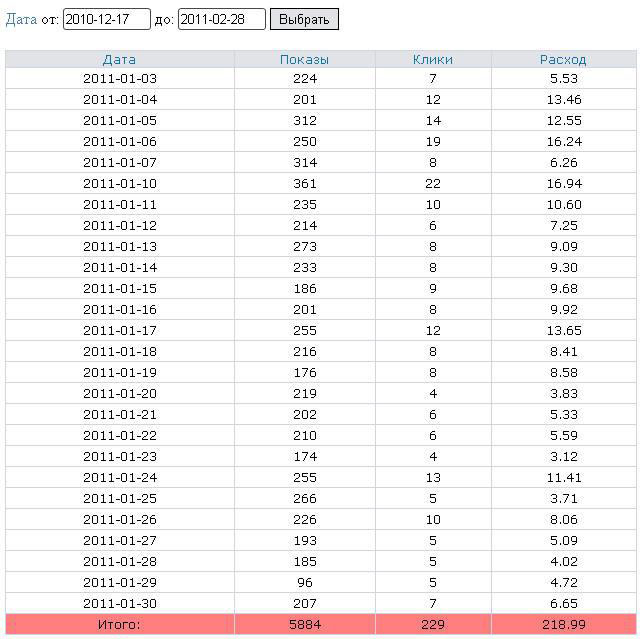This screenshot has height=639, width=643.
Task: Sort by the Клики column header
Action: pyautogui.click(x=433, y=60)
